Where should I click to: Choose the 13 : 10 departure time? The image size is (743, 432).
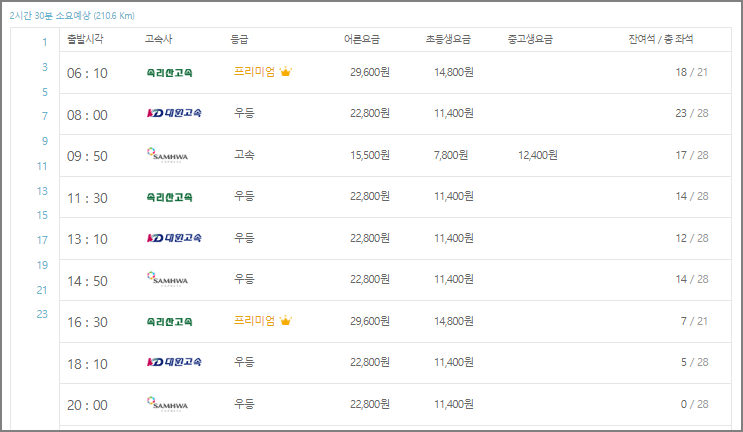(87, 239)
